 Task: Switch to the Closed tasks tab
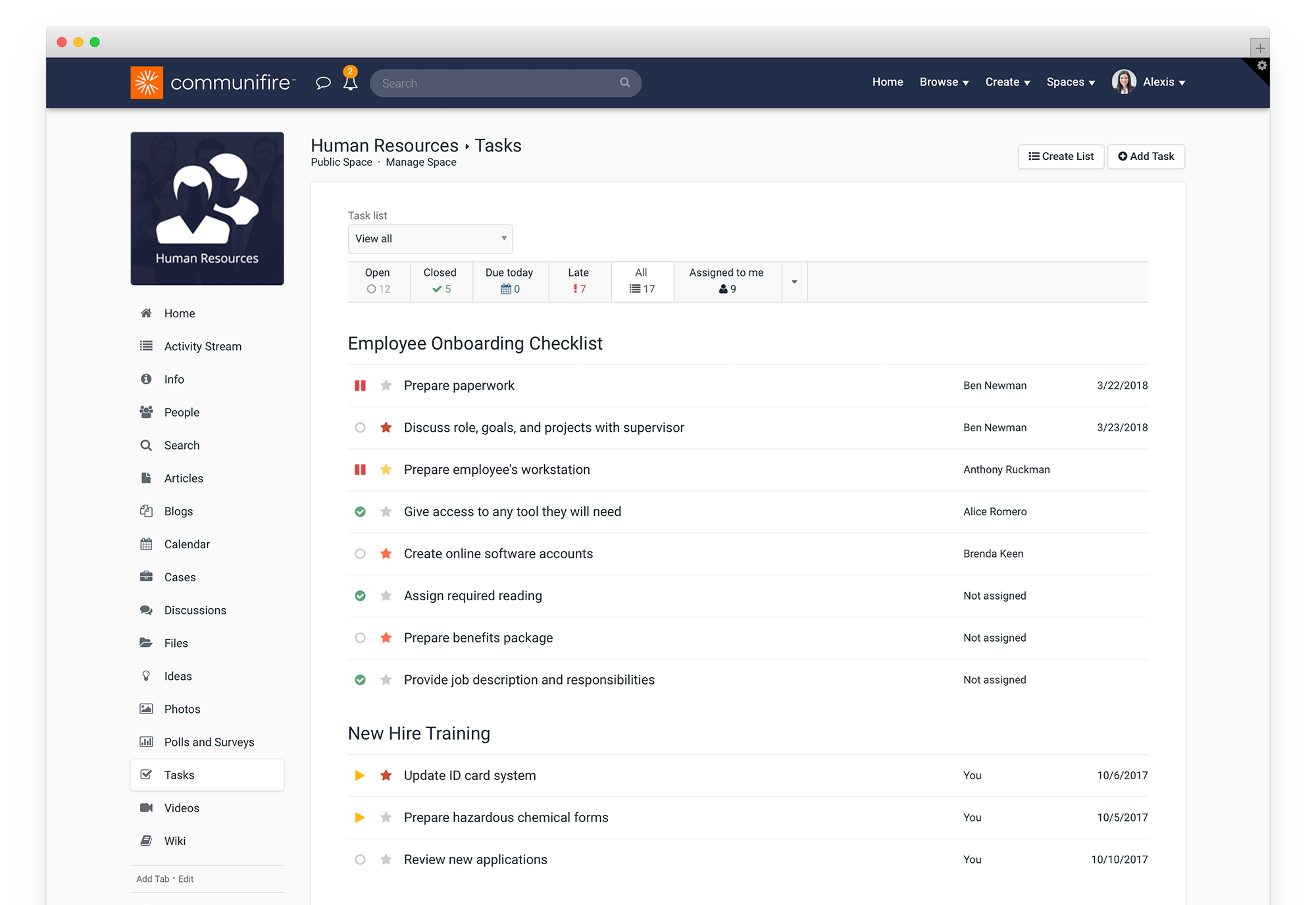point(440,281)
